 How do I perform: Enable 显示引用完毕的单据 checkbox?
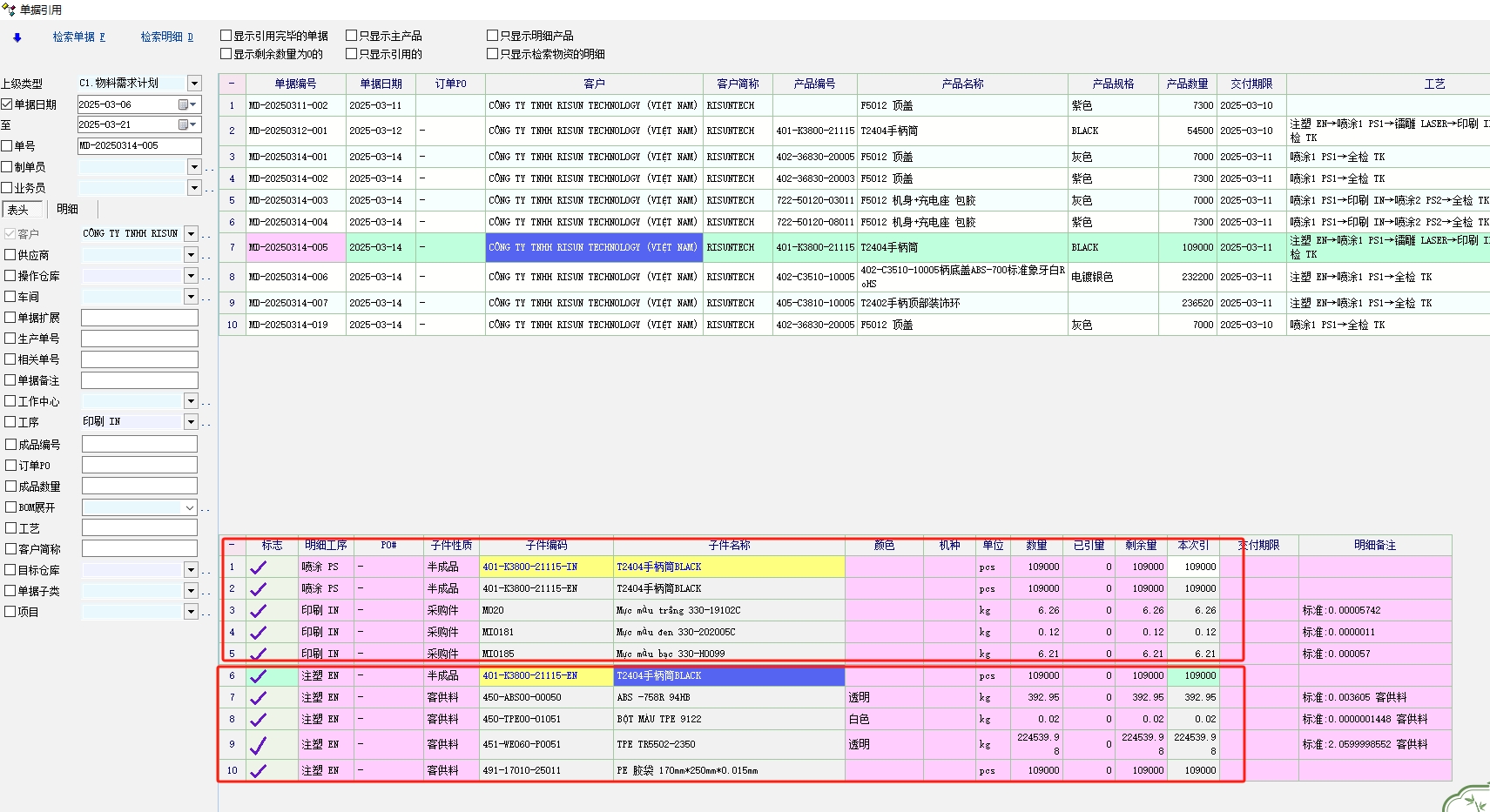pos(226,36)
